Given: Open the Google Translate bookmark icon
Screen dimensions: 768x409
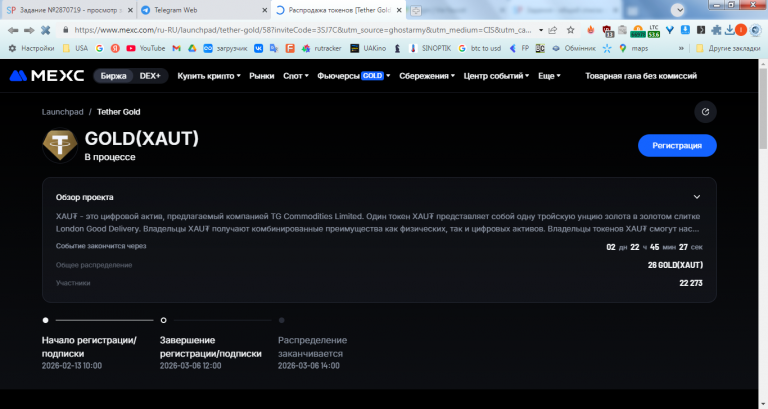Looking at the screenshot, I should [274, 48].
